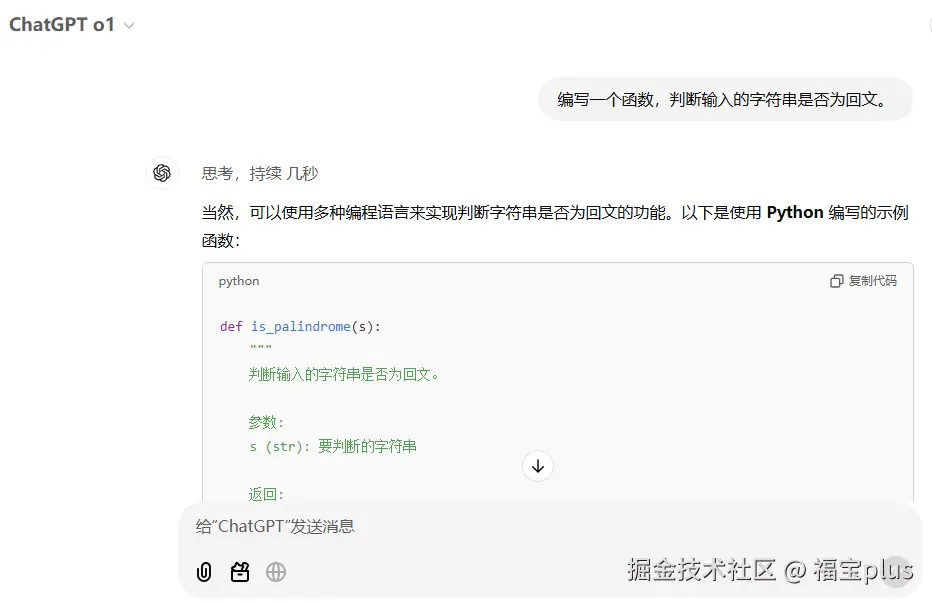Select the docstring line "判断输入的字符串是否为回文。"

coord(344,375)
